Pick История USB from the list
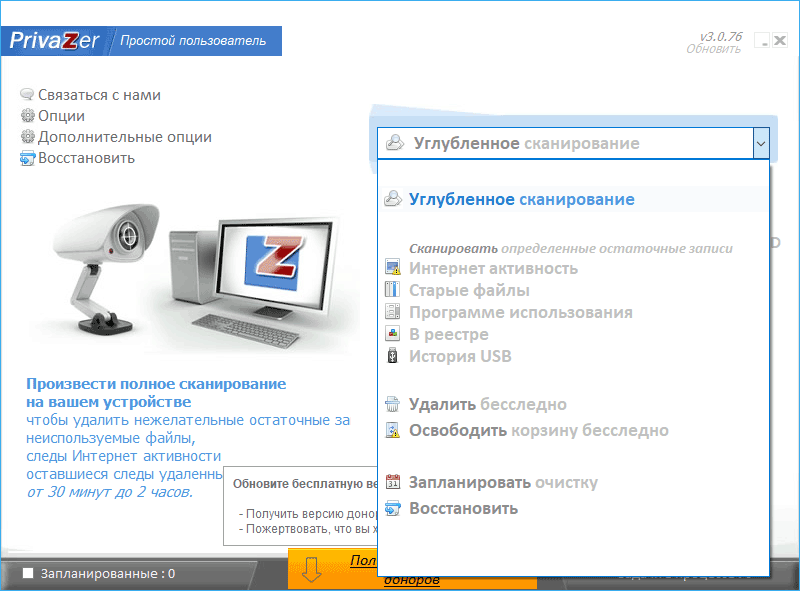The image size is (800, 591). pyautogui.click(x=460, y=356)
